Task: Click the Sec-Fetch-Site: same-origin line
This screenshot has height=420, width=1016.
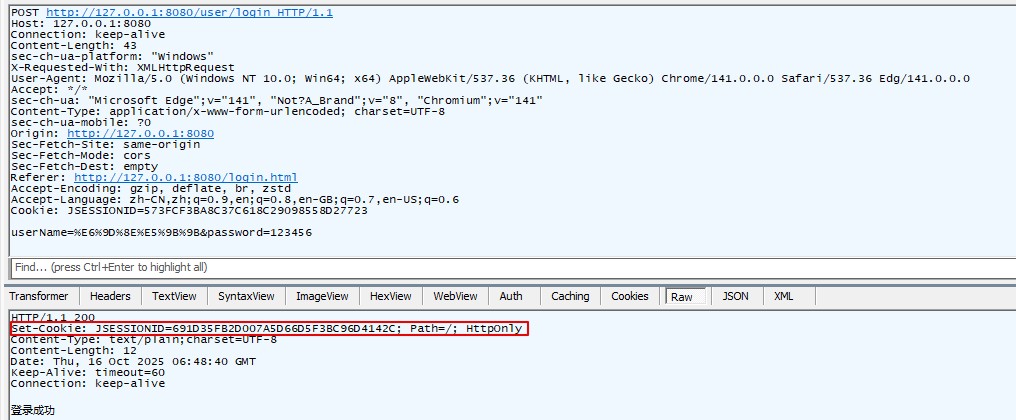Action: pos(105,145)
